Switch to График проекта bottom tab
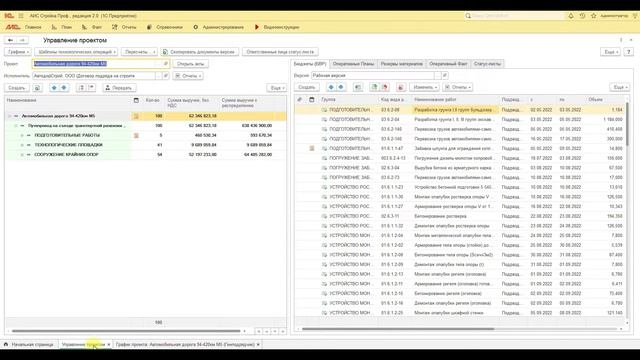The width and height of the screenshot is (640, 360). [x=188, y=344]
